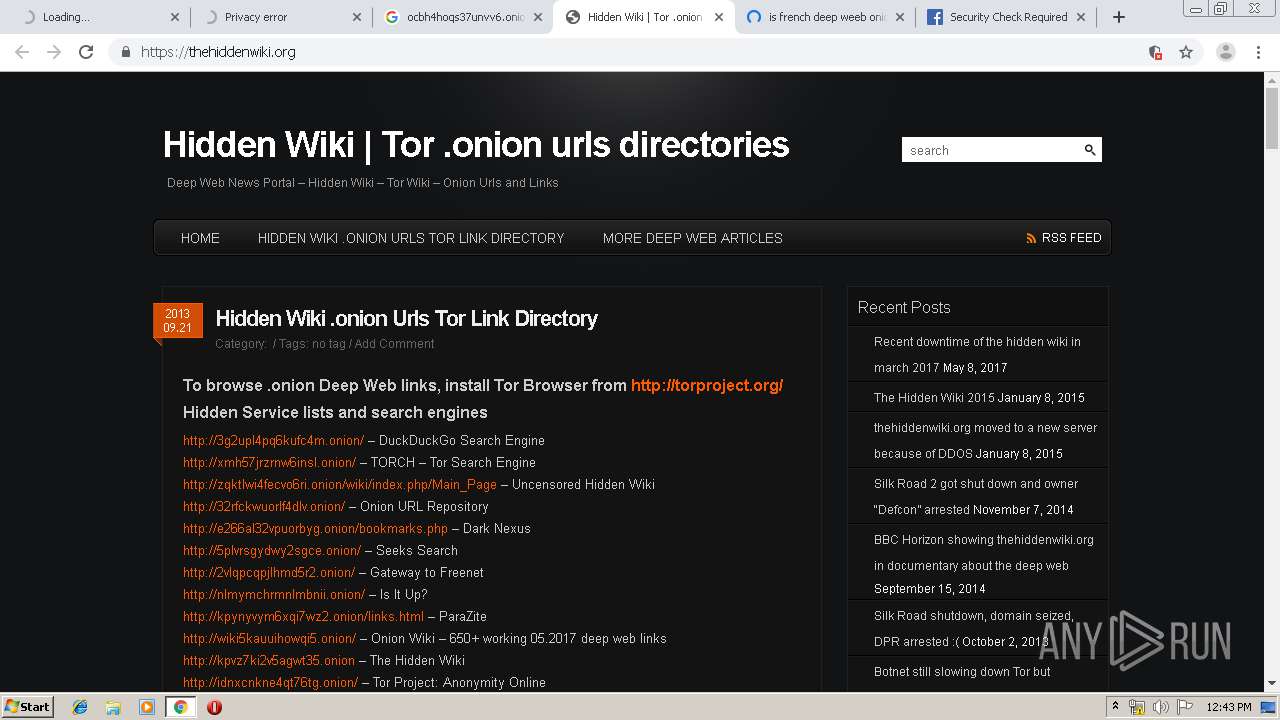Open Silk Road 2 got shut down post

976,496
